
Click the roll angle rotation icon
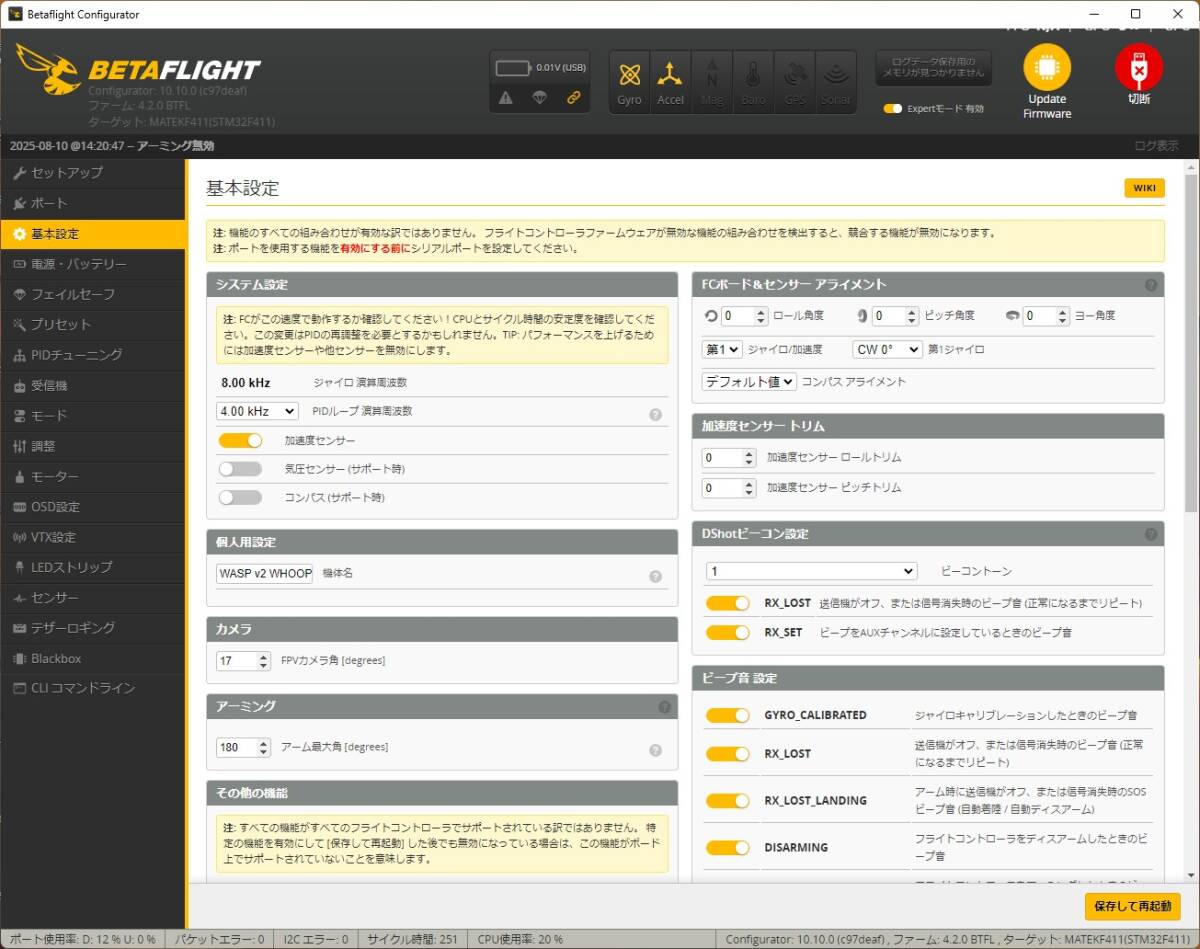coord(711,316)
